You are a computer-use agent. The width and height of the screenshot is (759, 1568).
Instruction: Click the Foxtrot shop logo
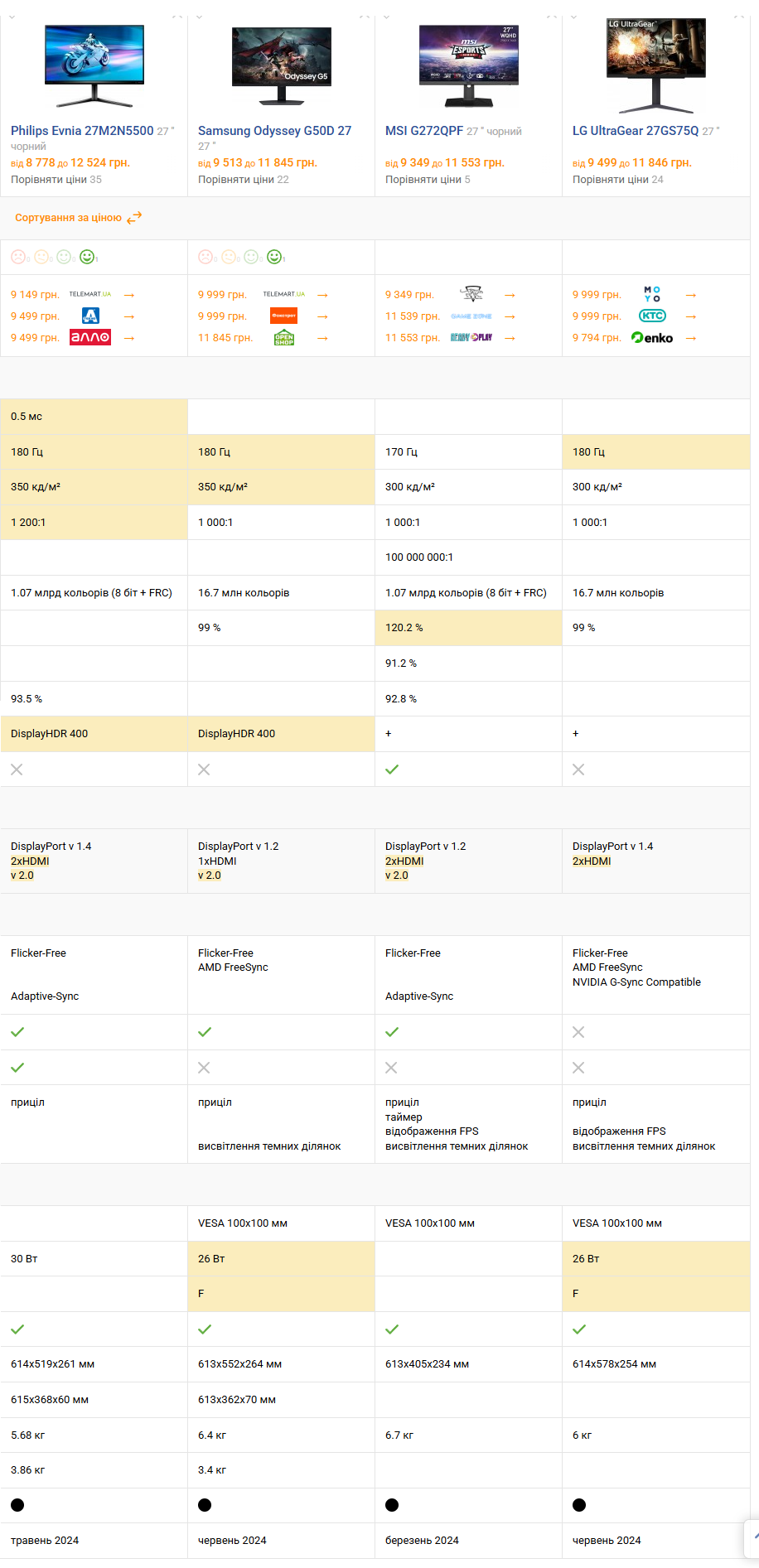pos(283,316)
